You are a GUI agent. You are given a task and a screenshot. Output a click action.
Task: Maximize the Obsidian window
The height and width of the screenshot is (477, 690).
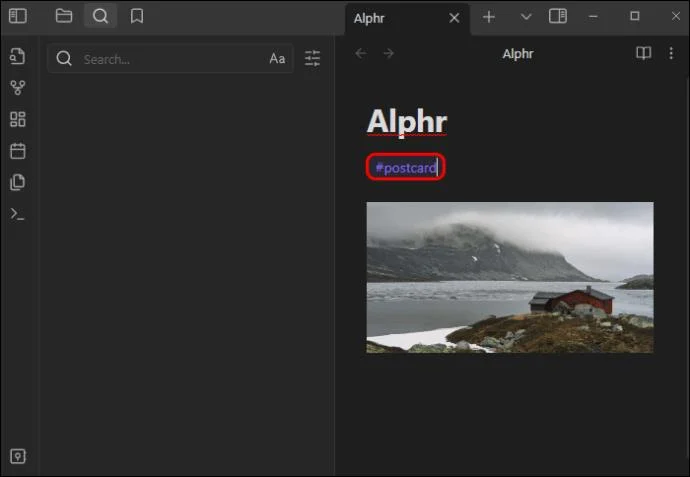point(635,16)
